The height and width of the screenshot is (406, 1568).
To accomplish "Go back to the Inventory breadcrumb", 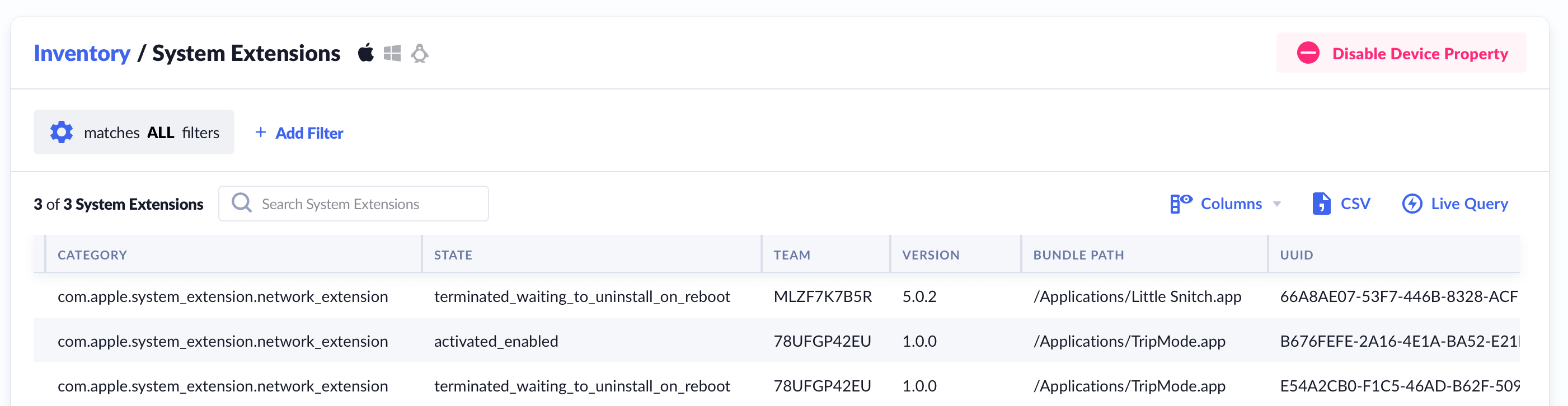I will tap(82, 54).
